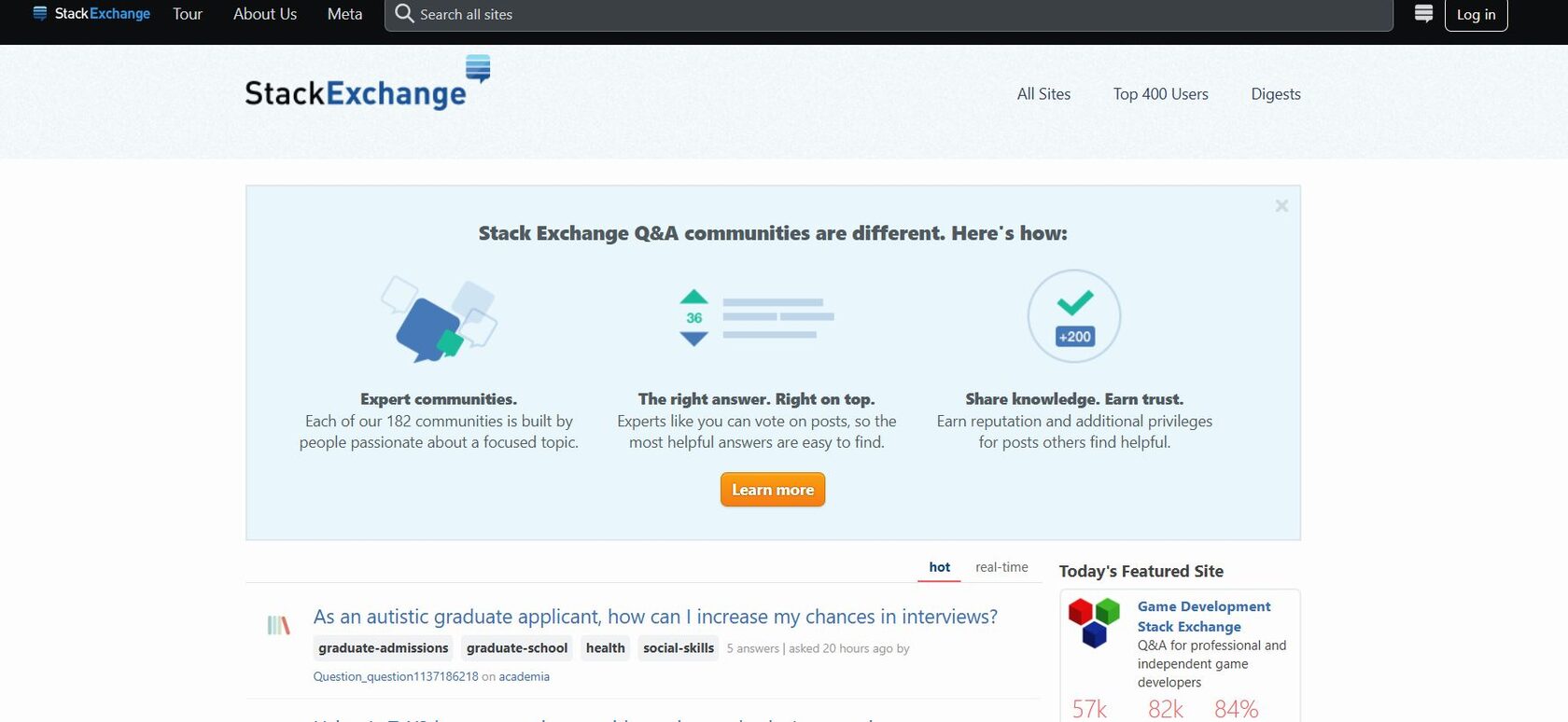Image resolution: width=1568 pixels, height=722 pixels.
Task: Click 'Share knowledge. Earn trust.' heading
Action: (1074, 399)
